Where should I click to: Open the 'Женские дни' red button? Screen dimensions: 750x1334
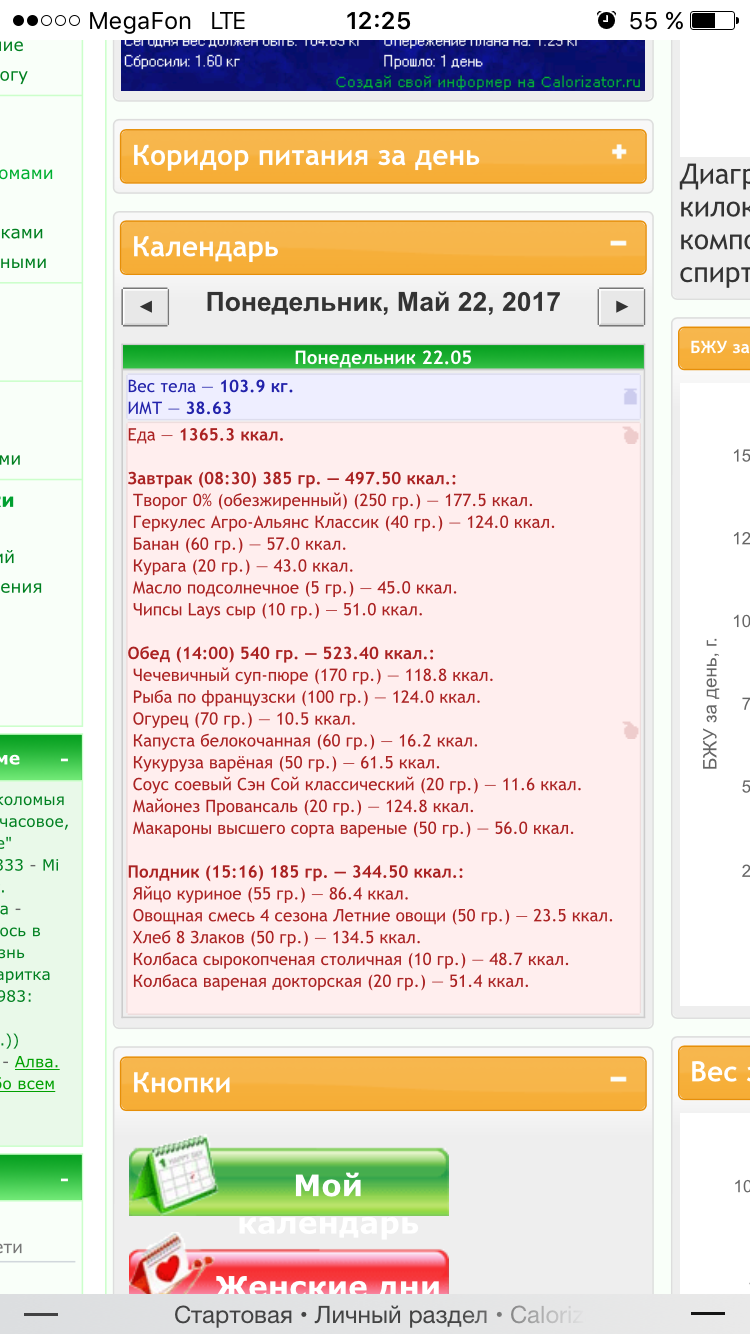click(289, 1272)
